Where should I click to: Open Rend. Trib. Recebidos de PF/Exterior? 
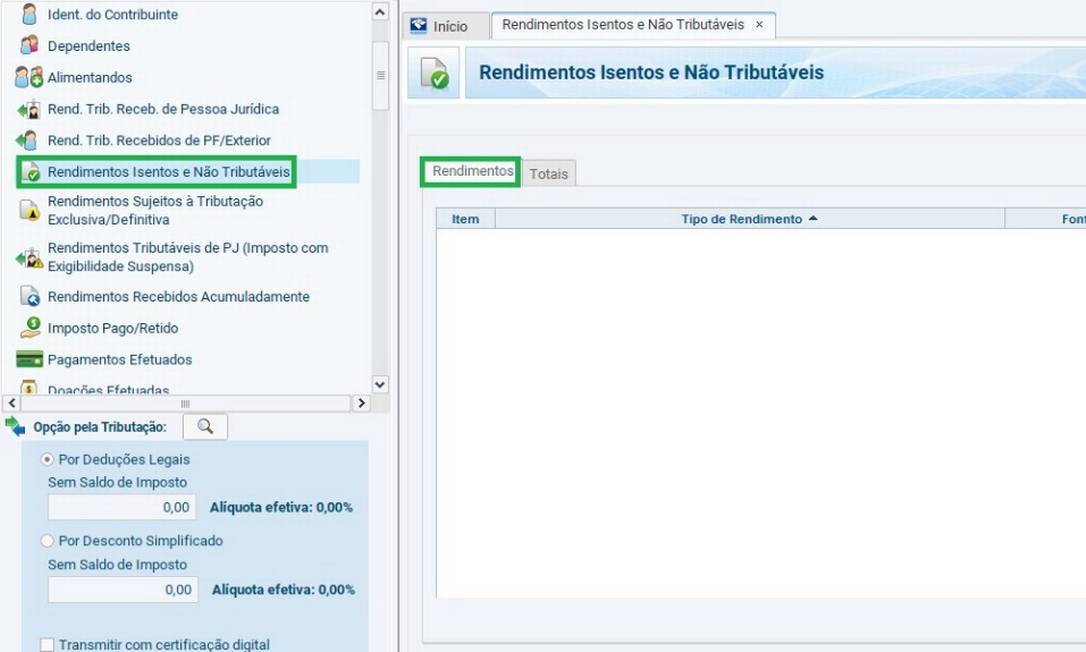pos(159,141)
